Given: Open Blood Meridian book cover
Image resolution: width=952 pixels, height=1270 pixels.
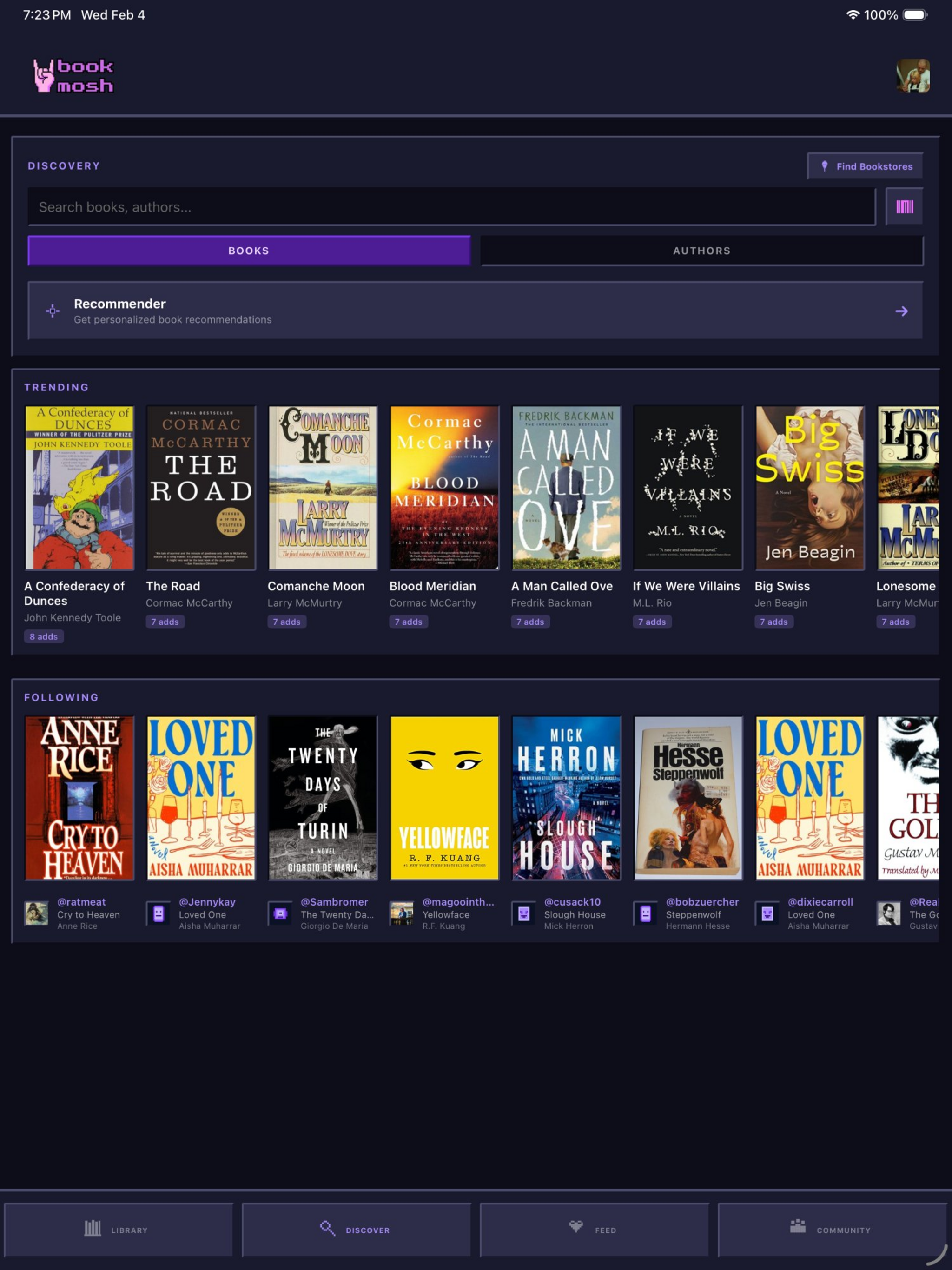Looking at the screenshot, I should point(444,488).
